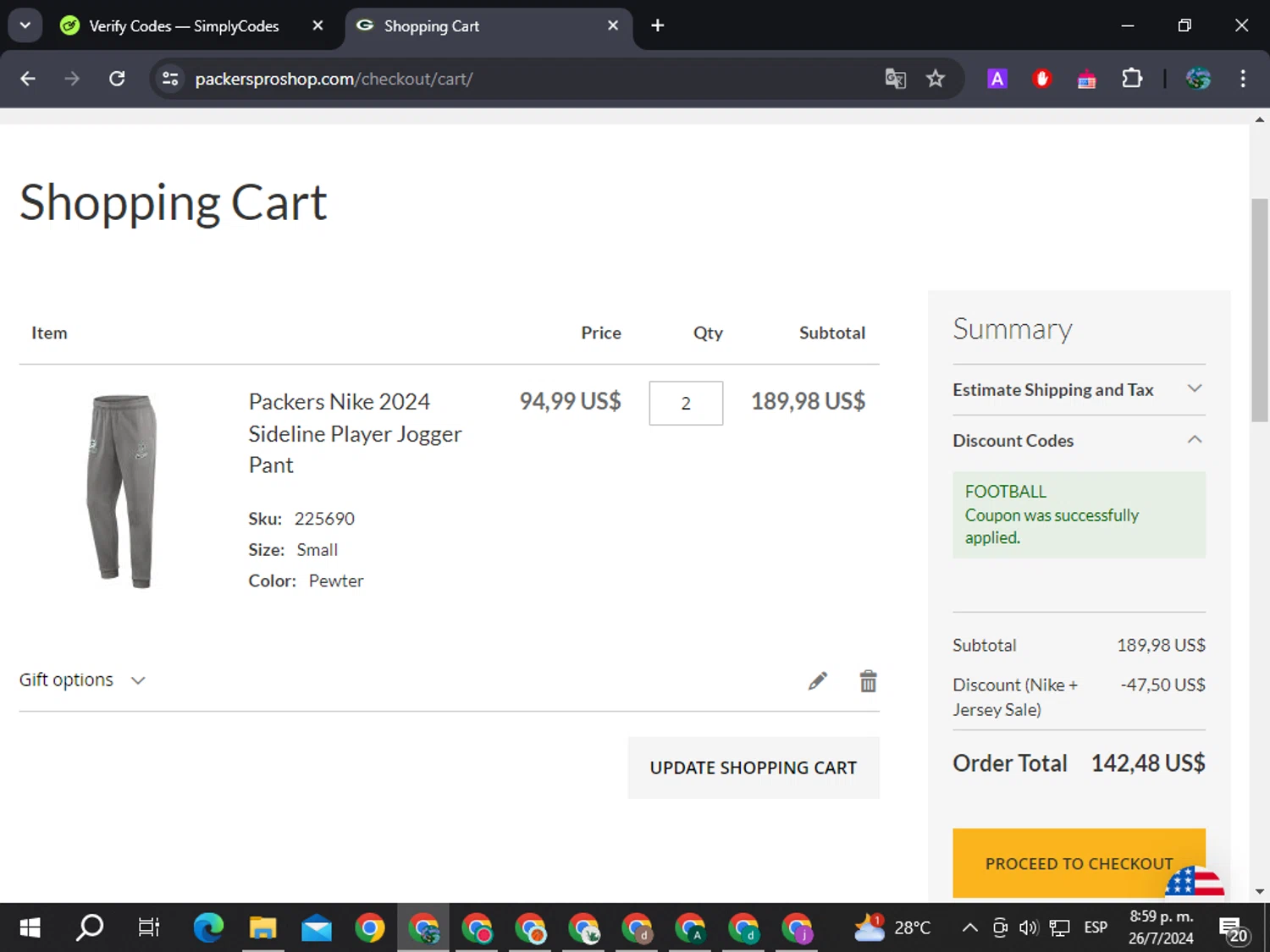Open the Windows Start menu
The image size is (1270, 952).
tap(30, 928)
